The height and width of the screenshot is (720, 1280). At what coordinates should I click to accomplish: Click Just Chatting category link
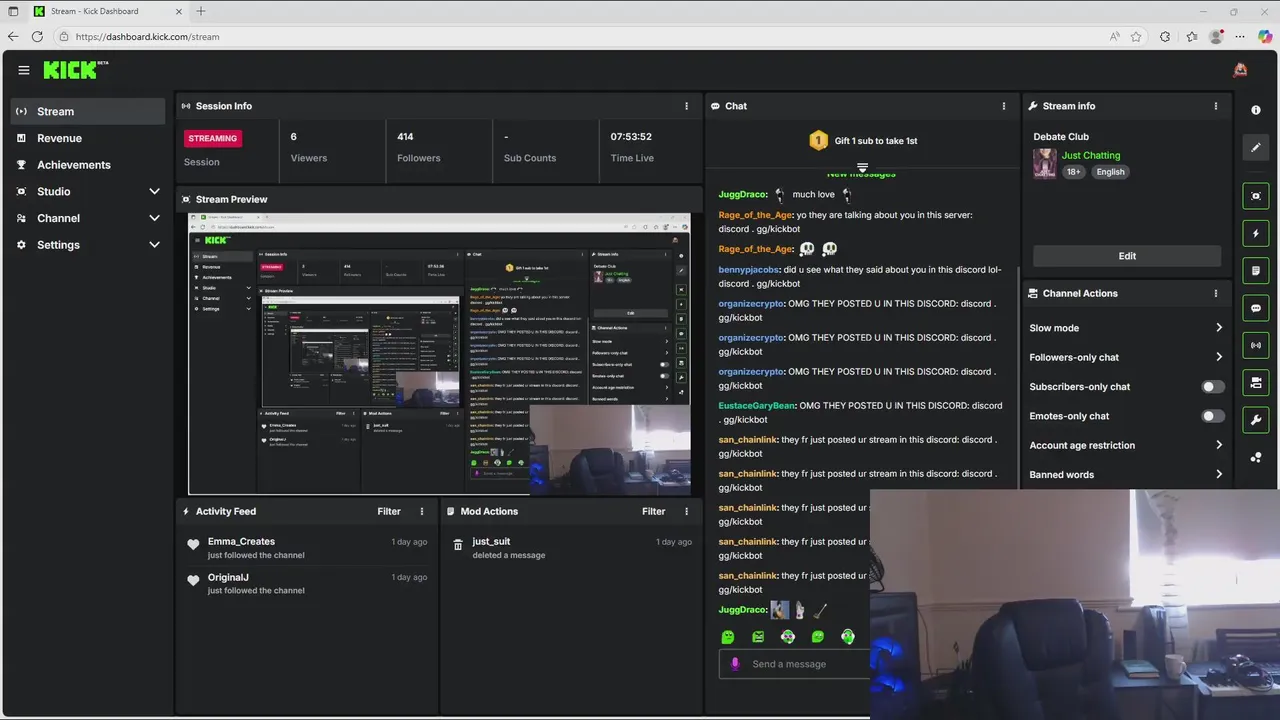[1091, 155]
